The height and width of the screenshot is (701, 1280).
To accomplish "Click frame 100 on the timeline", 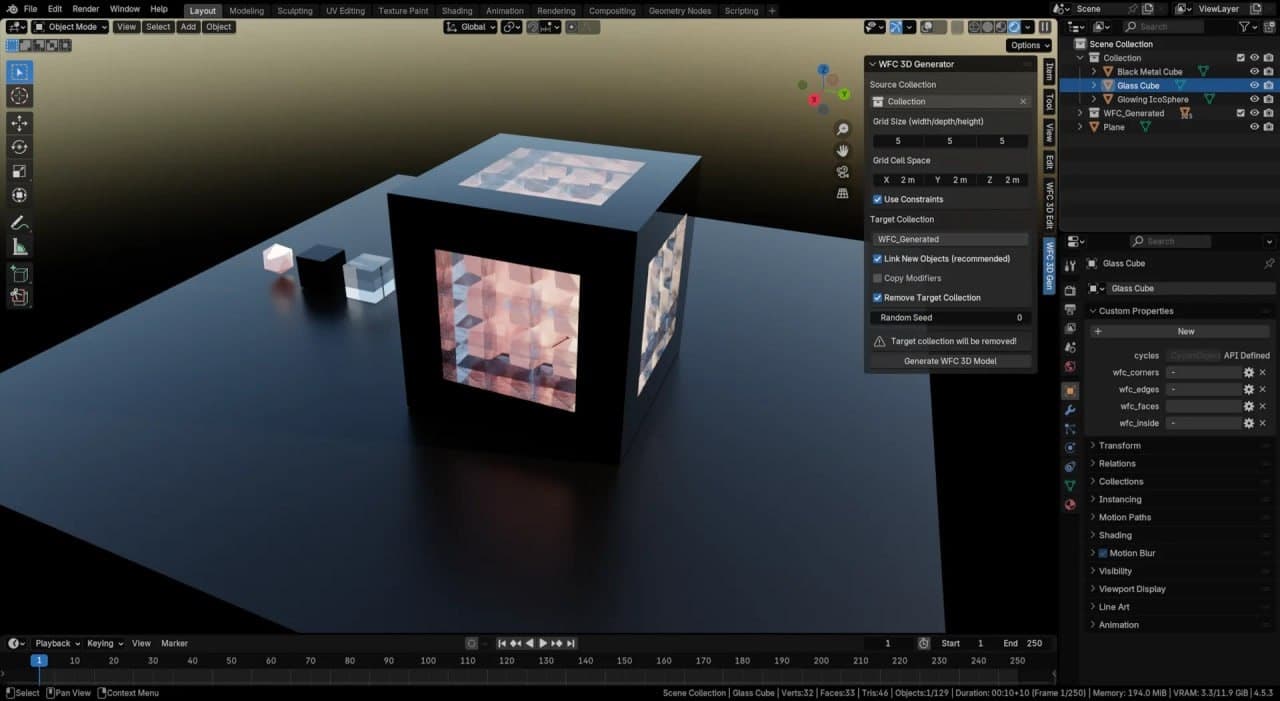I will 428,660.
